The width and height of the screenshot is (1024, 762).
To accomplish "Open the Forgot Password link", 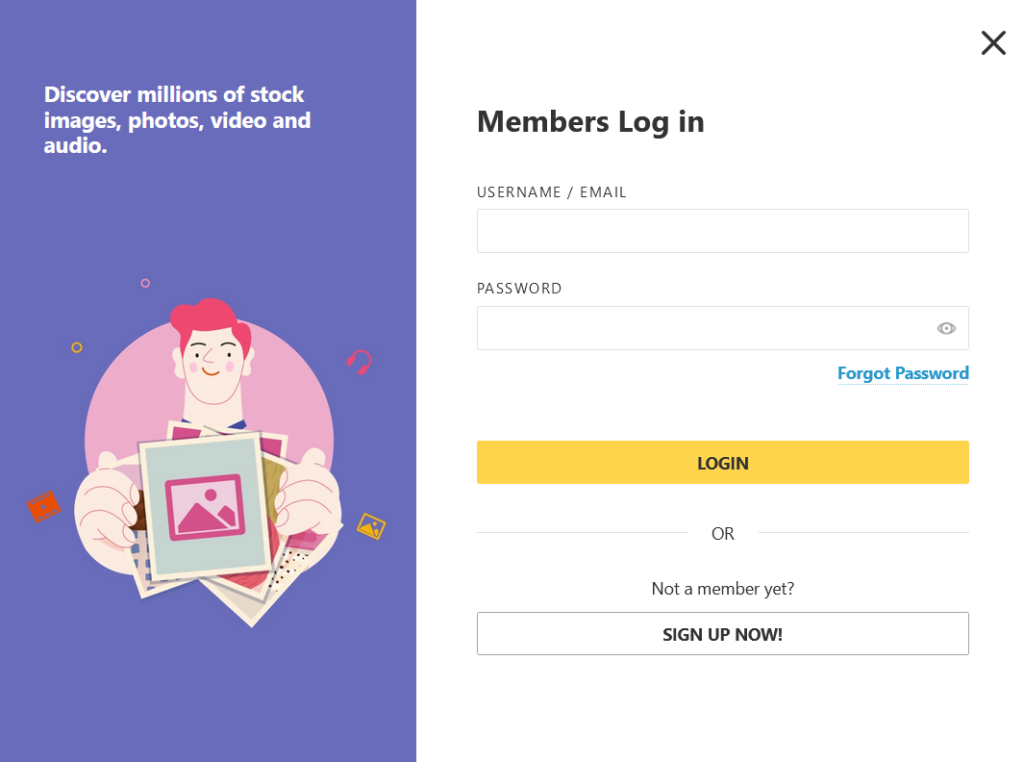I will pyautogui.click(x=903, y=373).
